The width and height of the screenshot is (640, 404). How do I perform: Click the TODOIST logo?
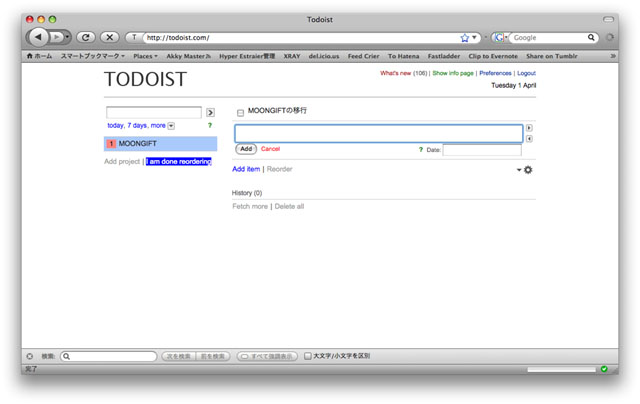click(x=145, y=79)
